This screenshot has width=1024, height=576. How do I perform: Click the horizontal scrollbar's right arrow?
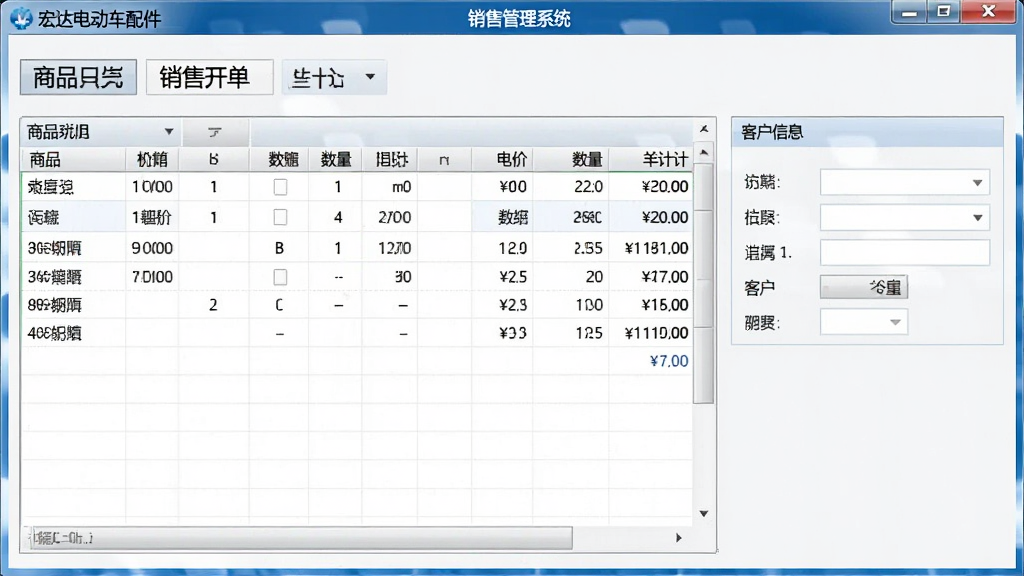pos(679,537)
